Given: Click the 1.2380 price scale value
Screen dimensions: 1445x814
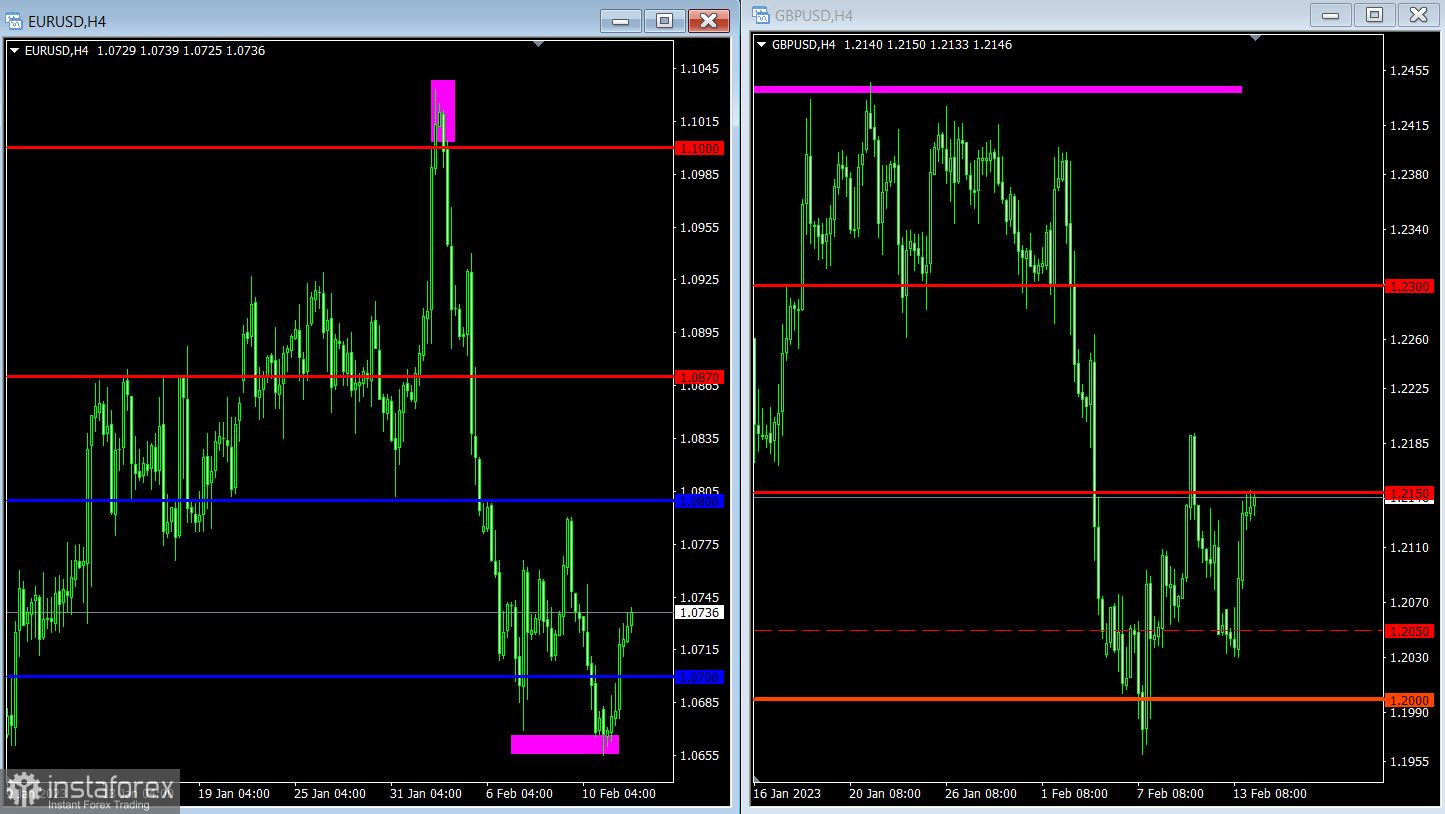Looking at the screenshot, I should point(1409,175).
